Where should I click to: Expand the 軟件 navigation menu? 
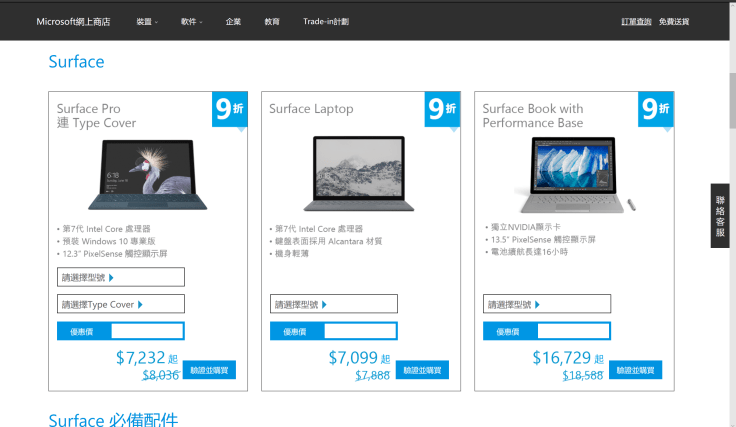coord(192,22)
